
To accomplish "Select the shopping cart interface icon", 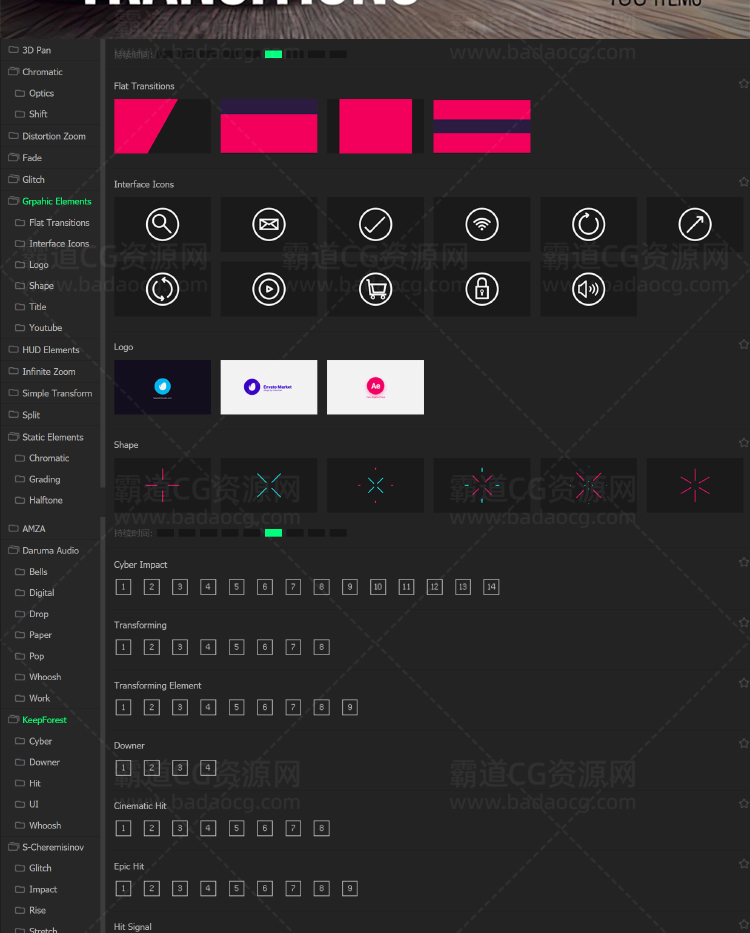I will click(x=375, y=290).
